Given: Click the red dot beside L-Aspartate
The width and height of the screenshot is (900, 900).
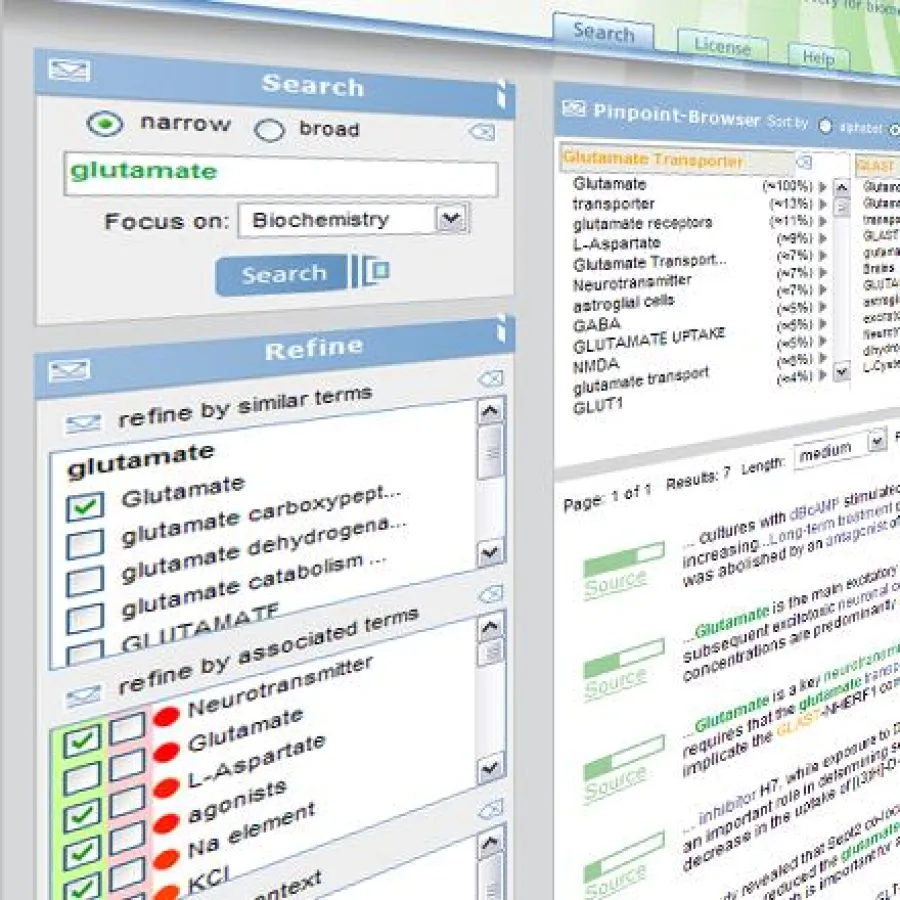Looking at the screenshot, I should coord(166,788).
